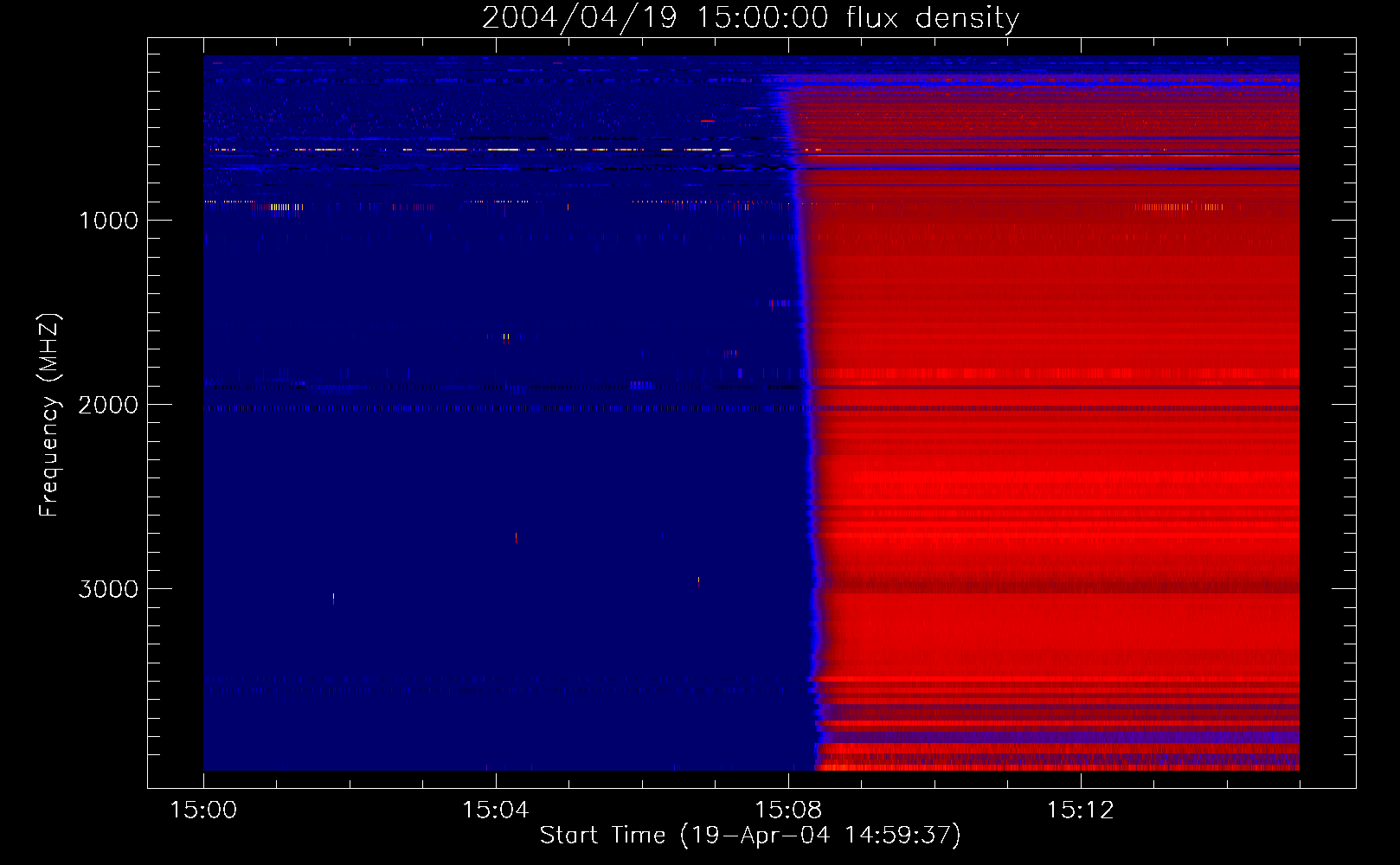
Task: Click the 15:04 time tick label
Action: [496, 811]
